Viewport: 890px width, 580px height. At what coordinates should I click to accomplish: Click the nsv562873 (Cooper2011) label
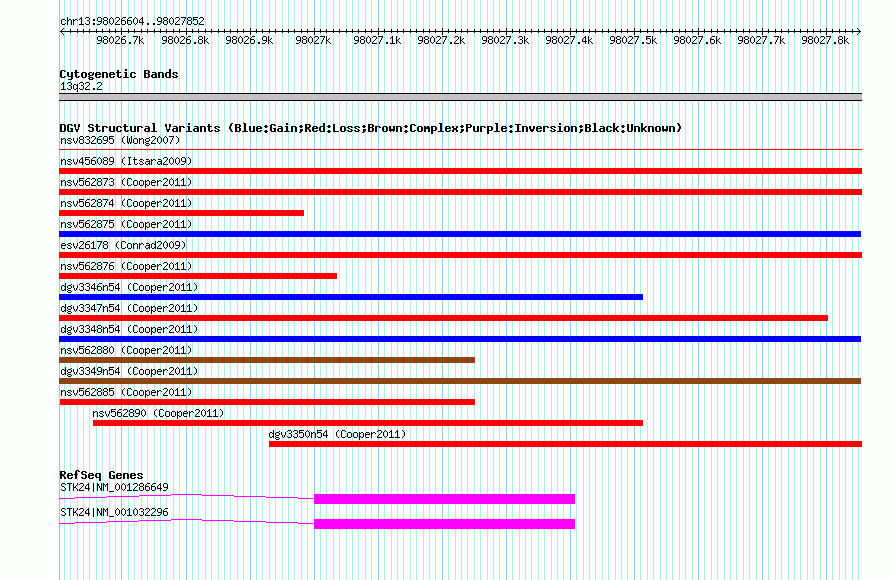pos(126,182)
